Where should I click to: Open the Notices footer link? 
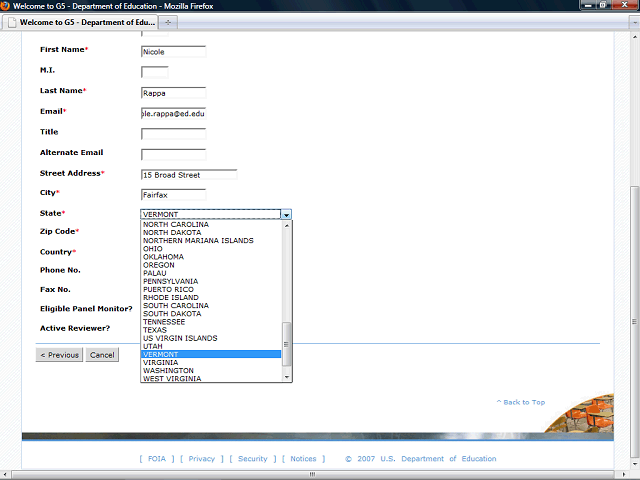303,459
